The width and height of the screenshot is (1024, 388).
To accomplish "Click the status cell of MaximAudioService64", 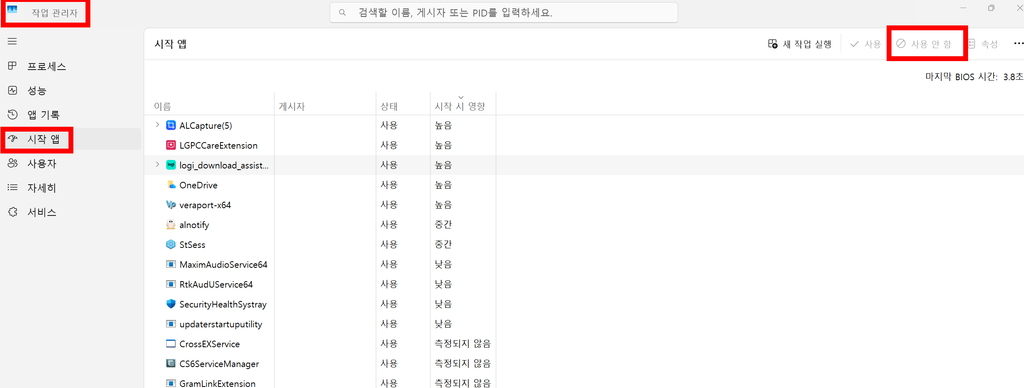I will pyautogui.click(x=389, y=265).
